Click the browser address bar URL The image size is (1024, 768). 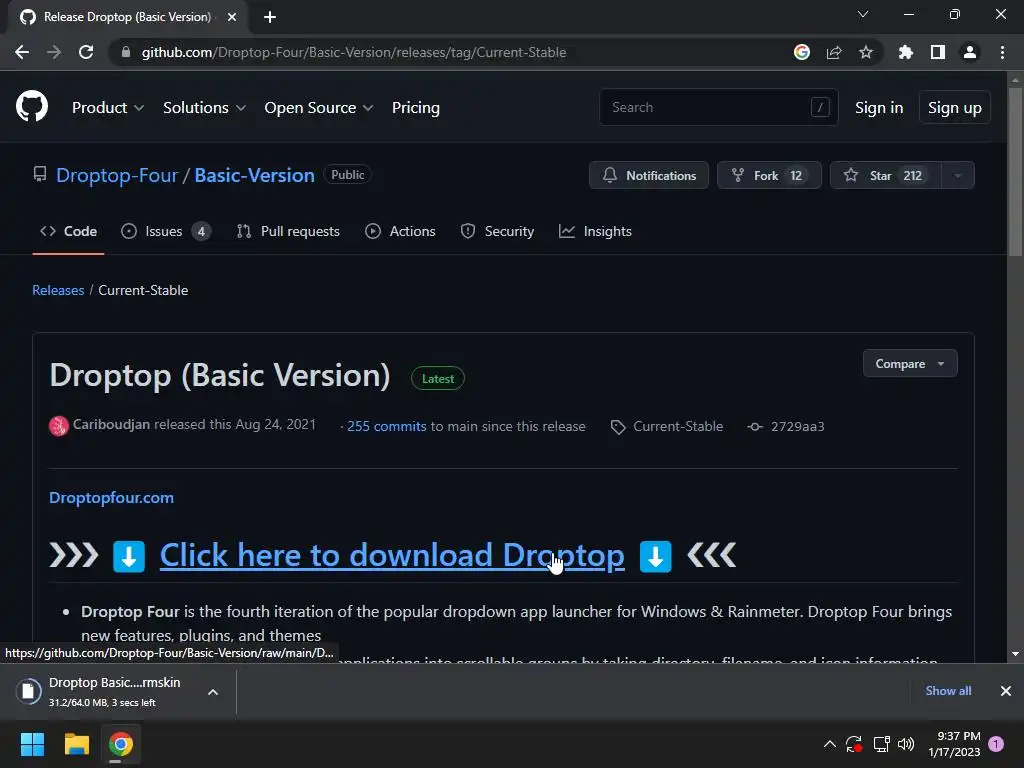[x=354, y=52]
